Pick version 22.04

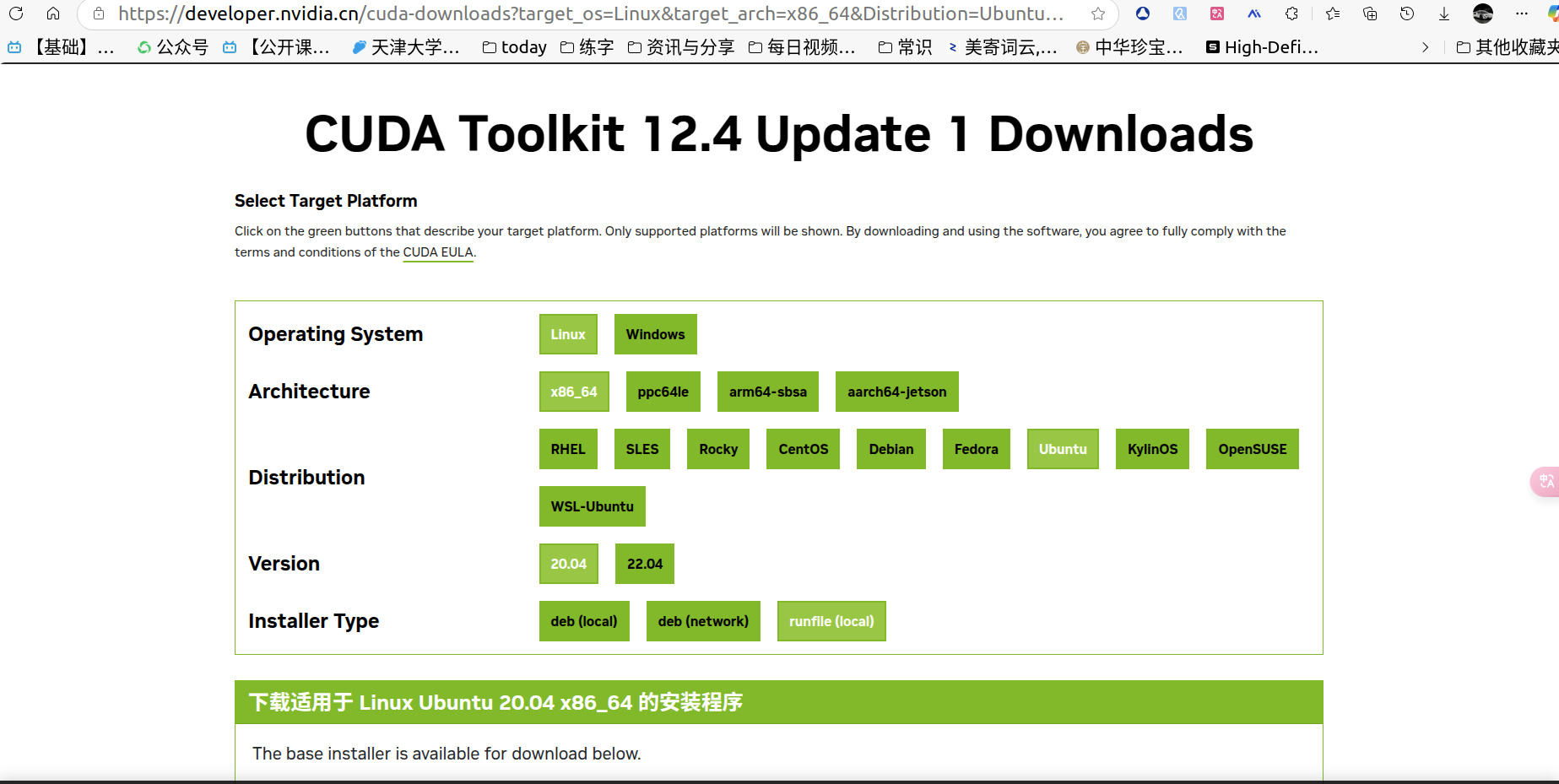pos(645,564)
